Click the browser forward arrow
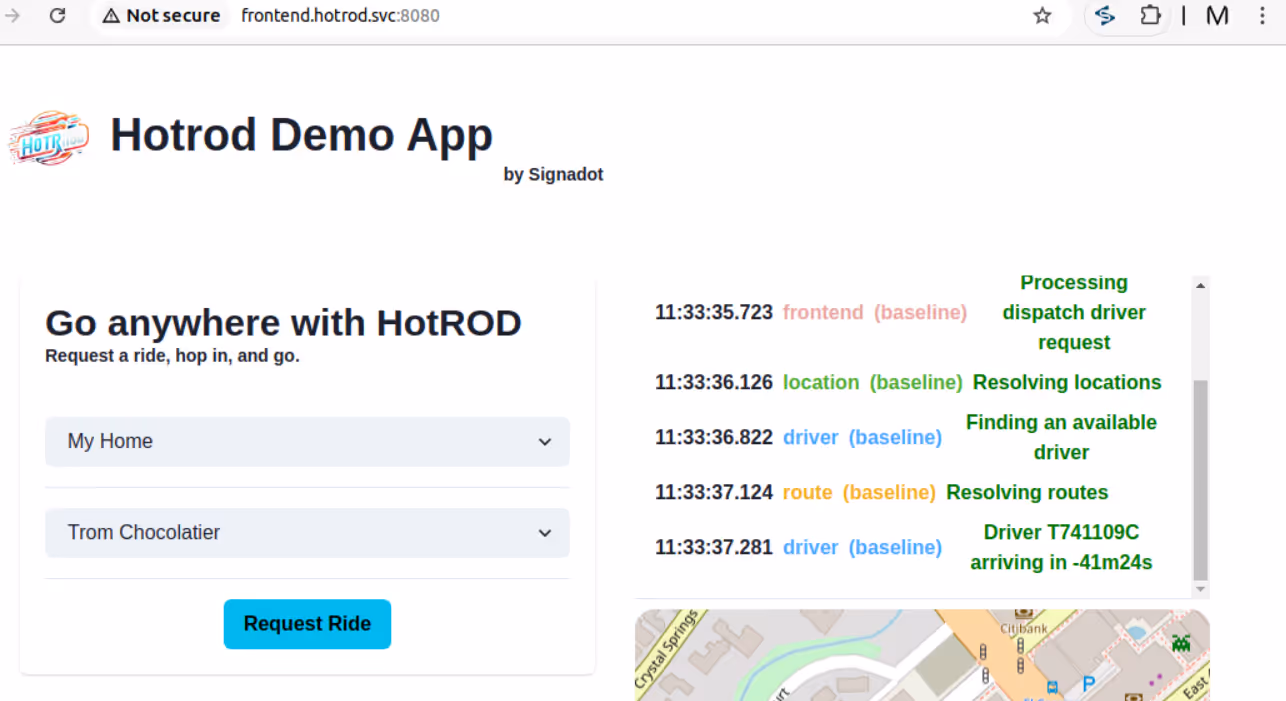 coord(12,15)
